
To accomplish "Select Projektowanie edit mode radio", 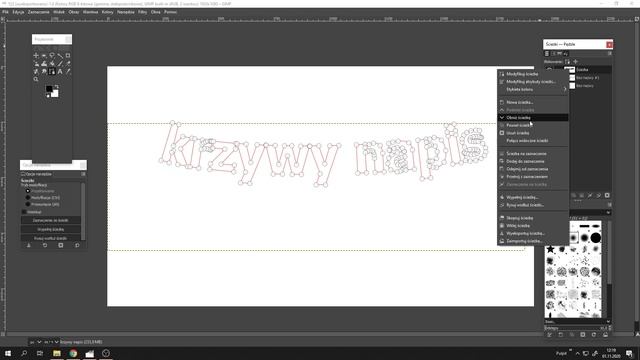I will [28, 191].
